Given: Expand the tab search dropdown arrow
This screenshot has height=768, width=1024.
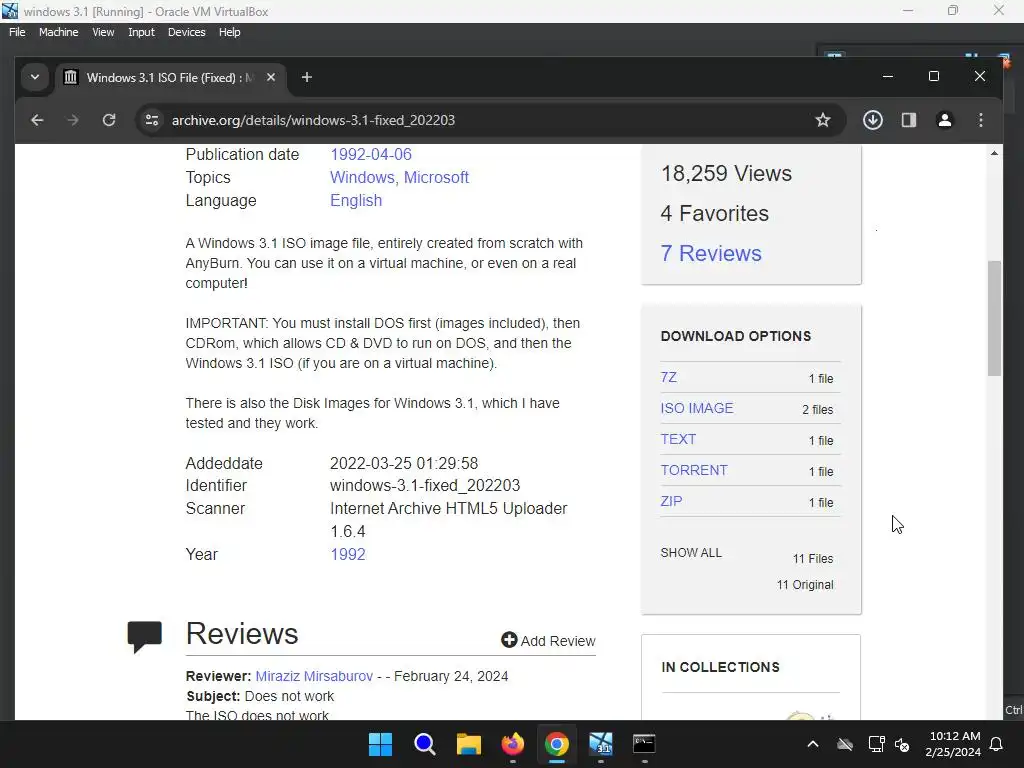Looking at the screenshot, I should [x=35, y=77].
